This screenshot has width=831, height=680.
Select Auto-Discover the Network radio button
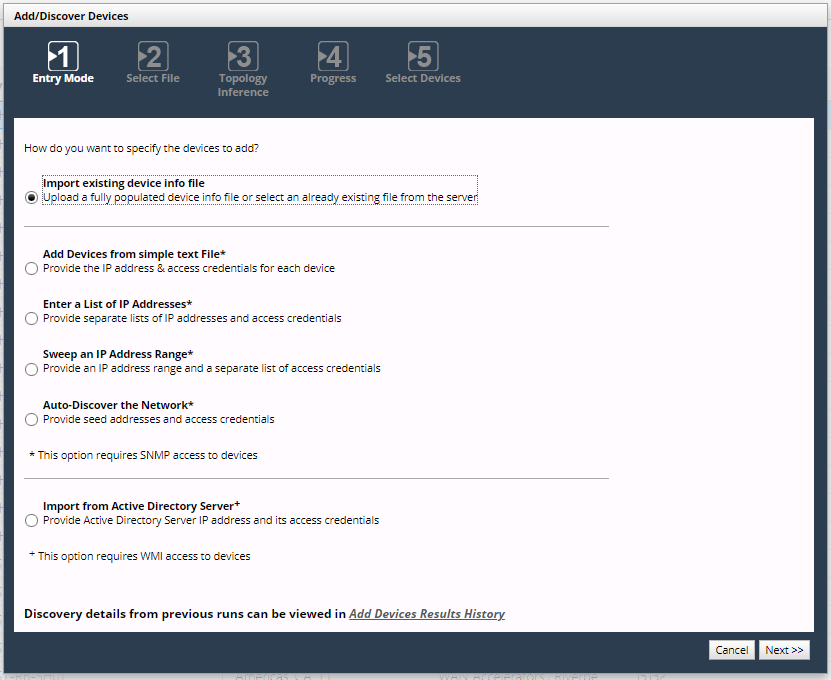click(x=32, y=420)
